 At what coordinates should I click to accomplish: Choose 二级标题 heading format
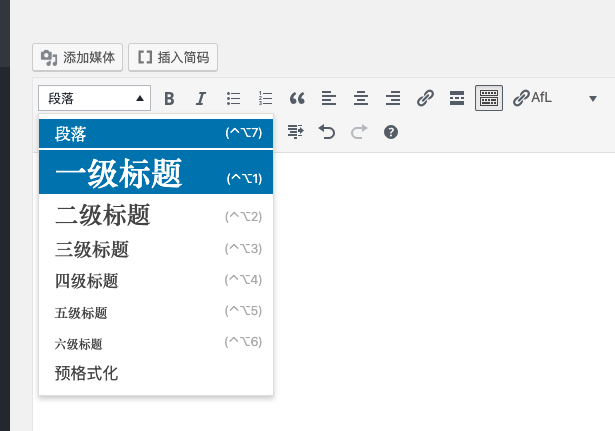click(x=156, y=215)
